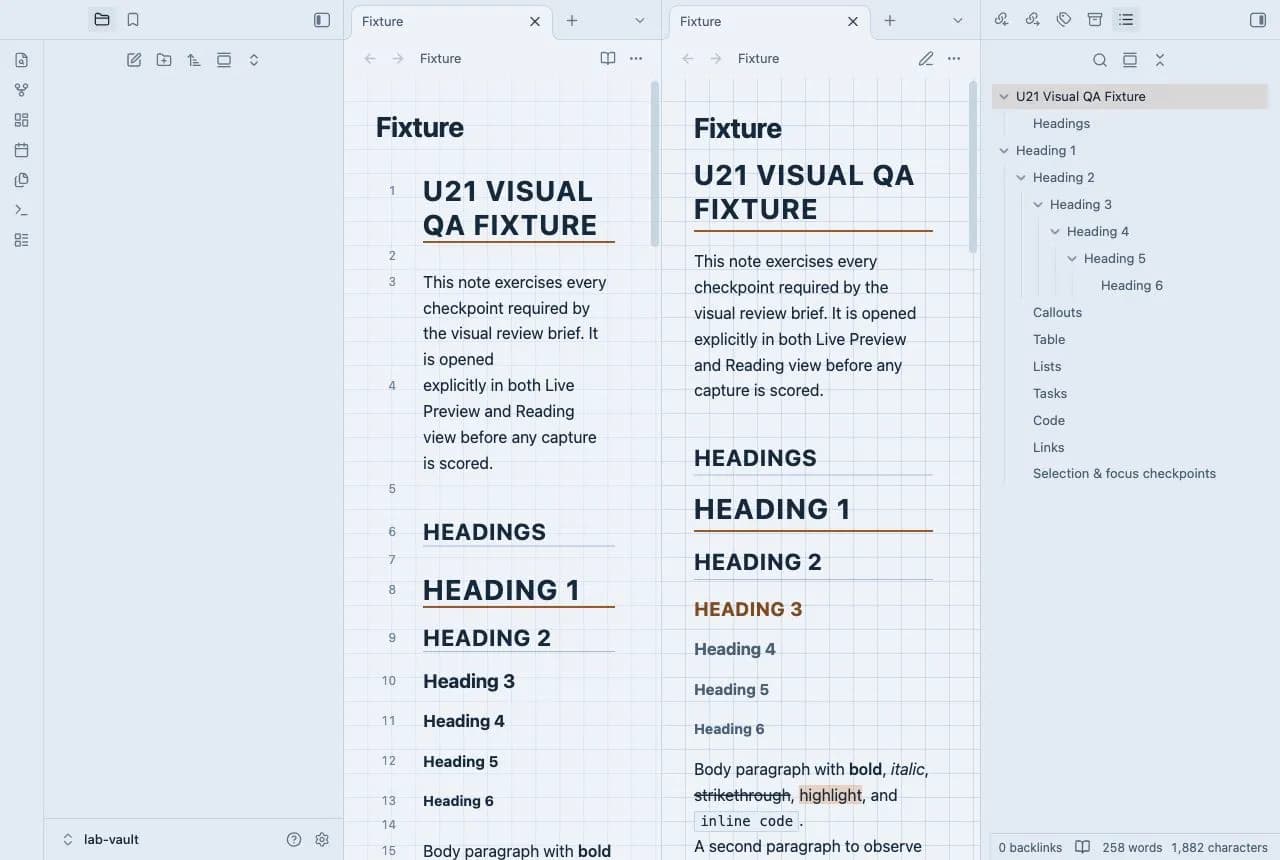The width and height of the screenshot is (1280, 860).
Task: Switch the left Fixture pane to reading view
Action: 608,59
